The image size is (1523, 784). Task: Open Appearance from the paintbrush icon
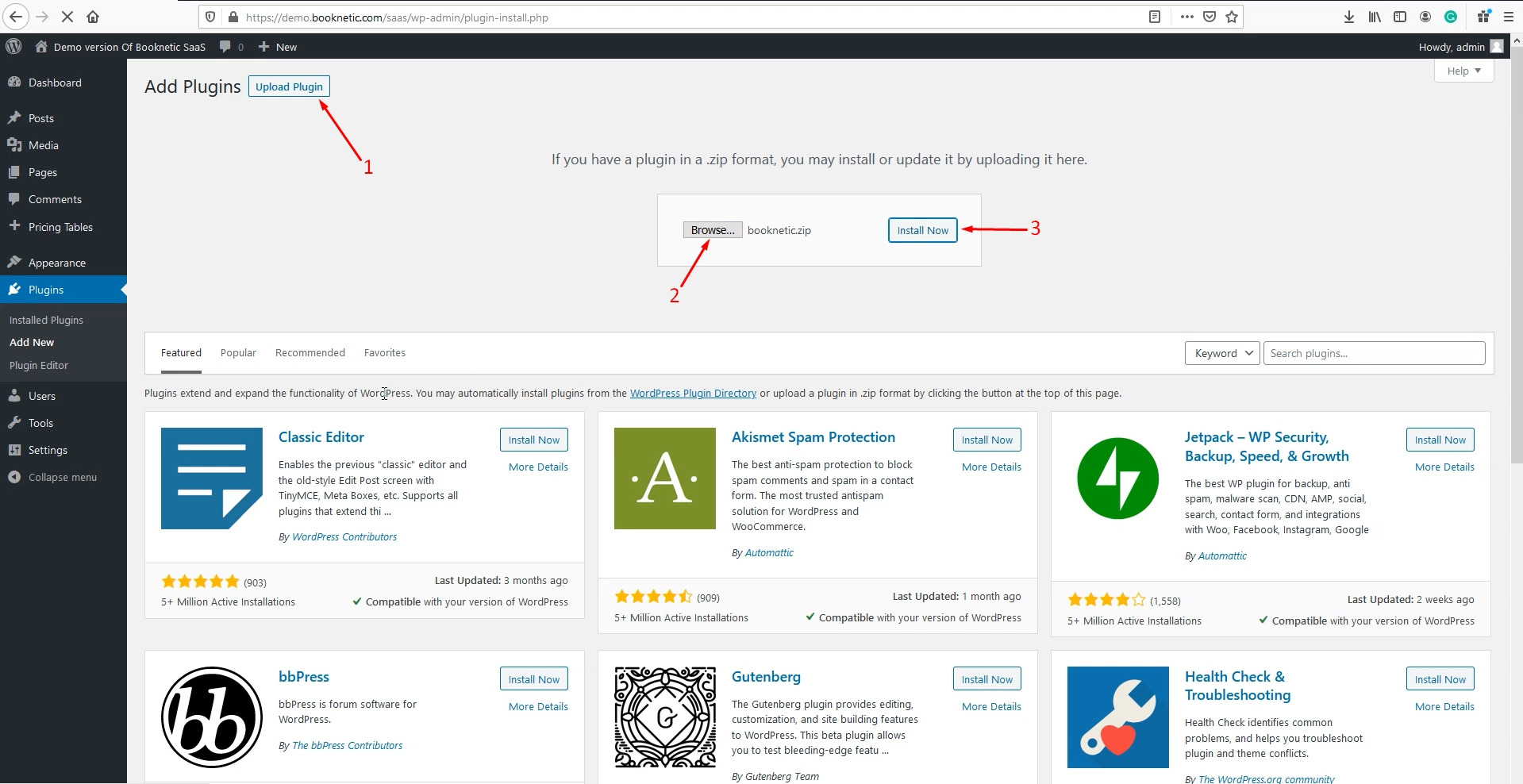(x=16, y=262)
